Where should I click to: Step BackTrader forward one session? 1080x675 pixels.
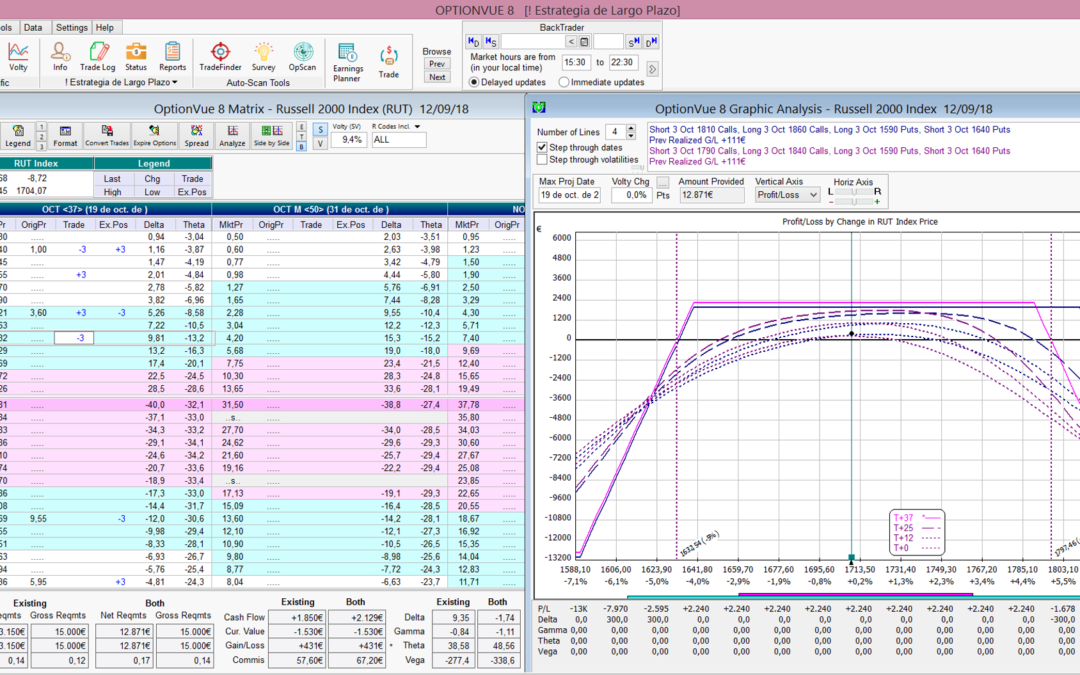(x=634, y=42)
